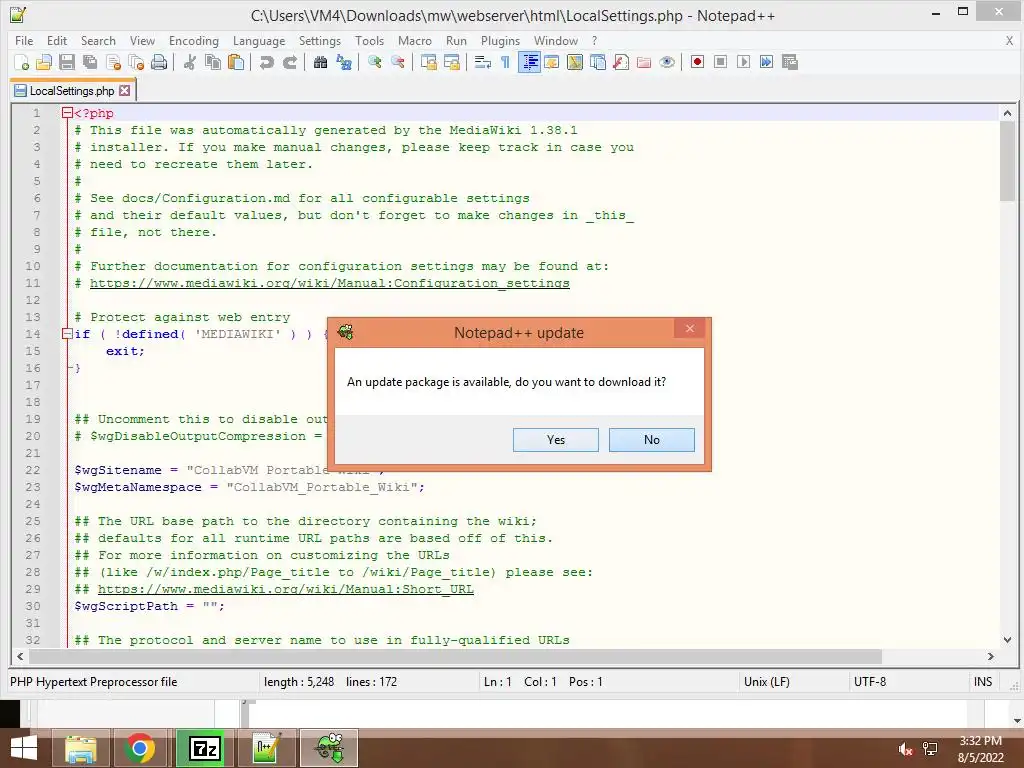Open user defined language icon
The width and height of the screenshot is (1024, 768).
pyautogui.click(x=552, y=62)
